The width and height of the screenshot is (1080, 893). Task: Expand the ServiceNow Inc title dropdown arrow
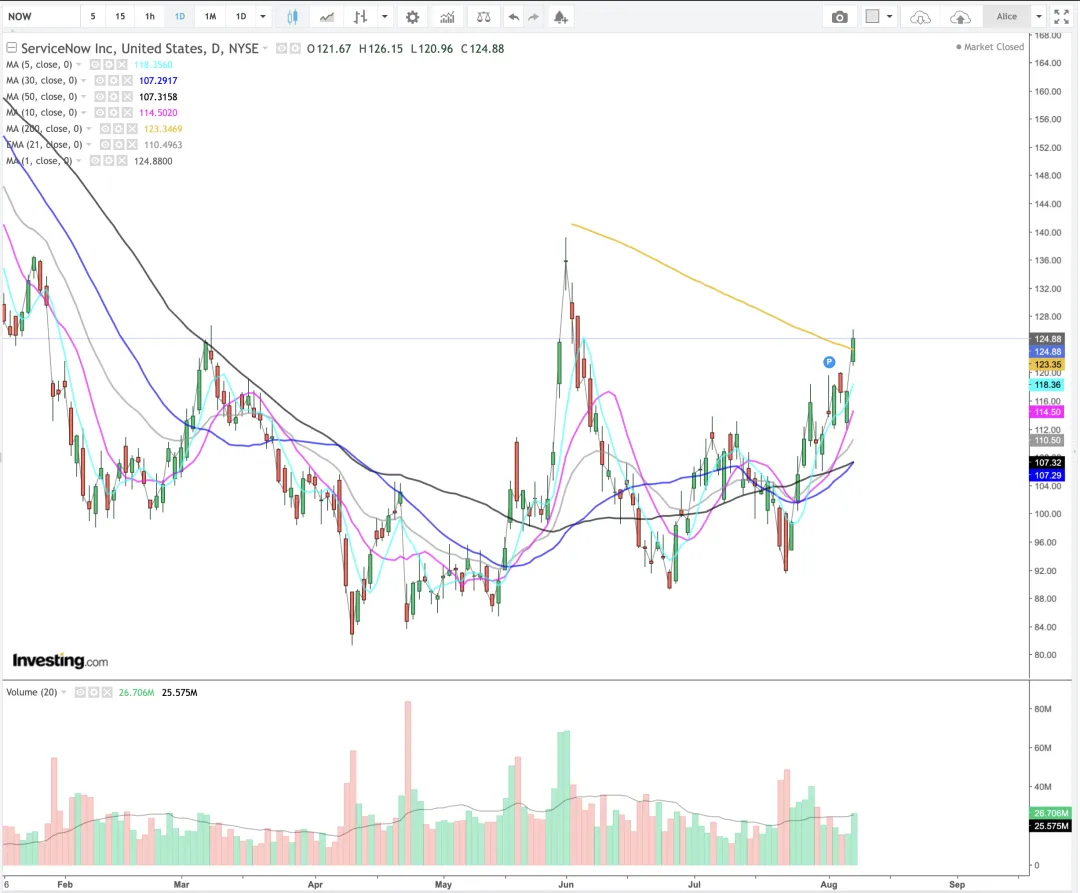point(265,48)
